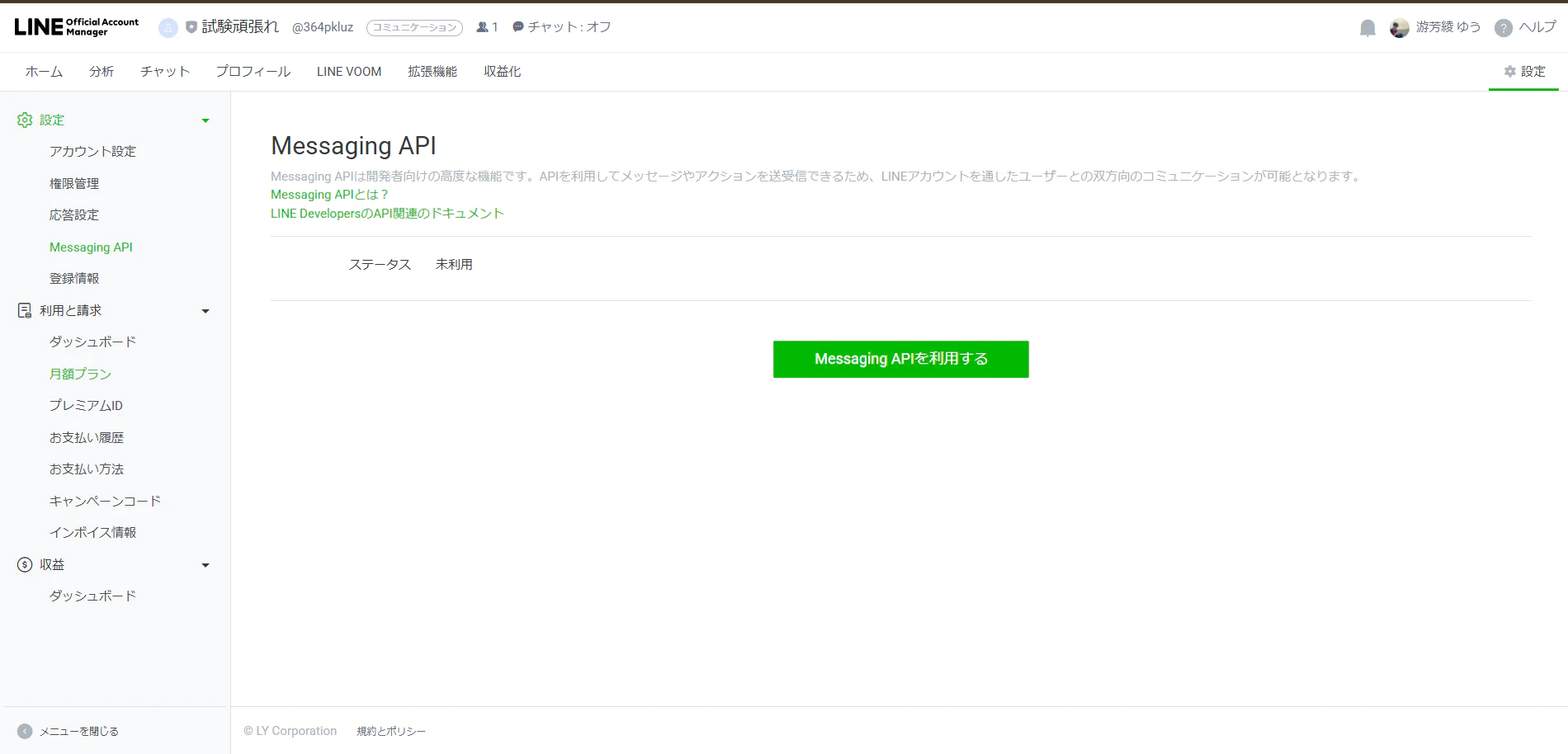The height and width of the screenshot is (754, 1568).
Task: Click the ステータス label
Action: tap(380, 265)
